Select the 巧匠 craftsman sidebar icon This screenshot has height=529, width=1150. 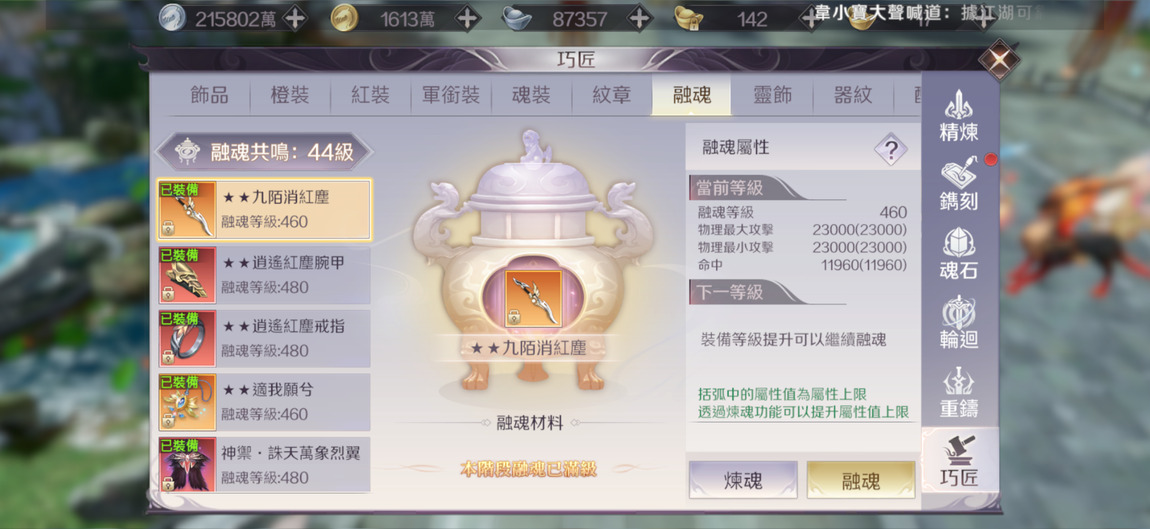[959, 460]
